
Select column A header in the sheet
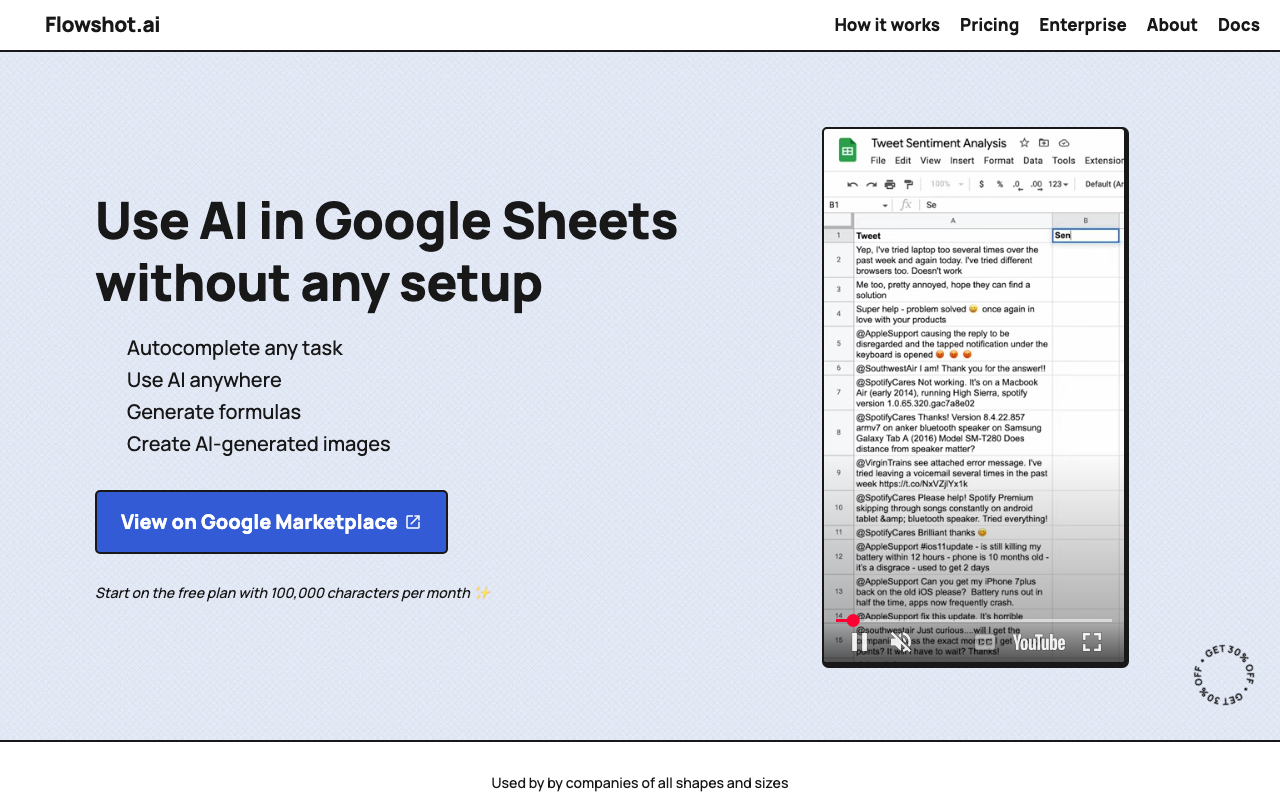coord(953,220)
